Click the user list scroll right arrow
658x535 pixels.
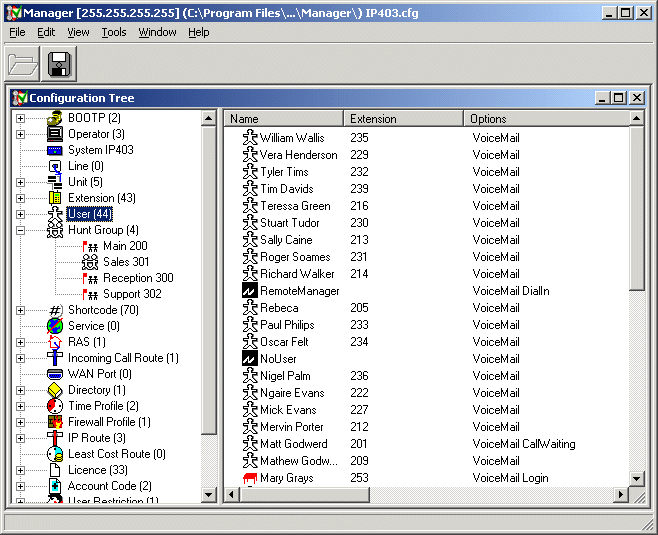[621, 495]
